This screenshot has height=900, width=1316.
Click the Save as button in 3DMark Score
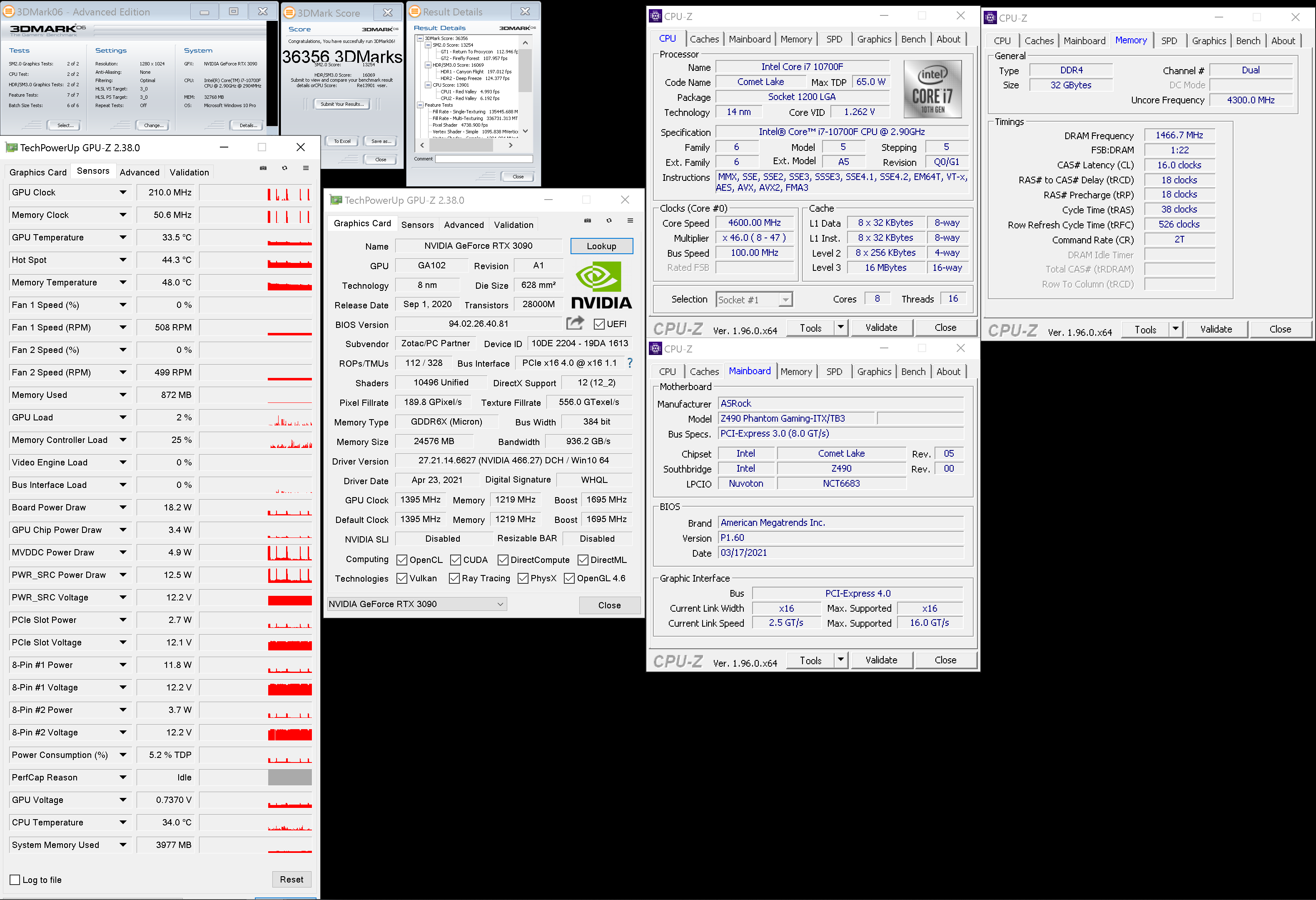click(381, 142)
